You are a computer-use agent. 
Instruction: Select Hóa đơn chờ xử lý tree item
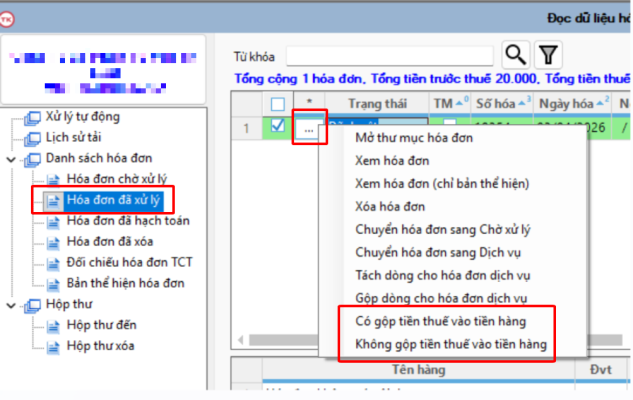click(x=117, y=179)
